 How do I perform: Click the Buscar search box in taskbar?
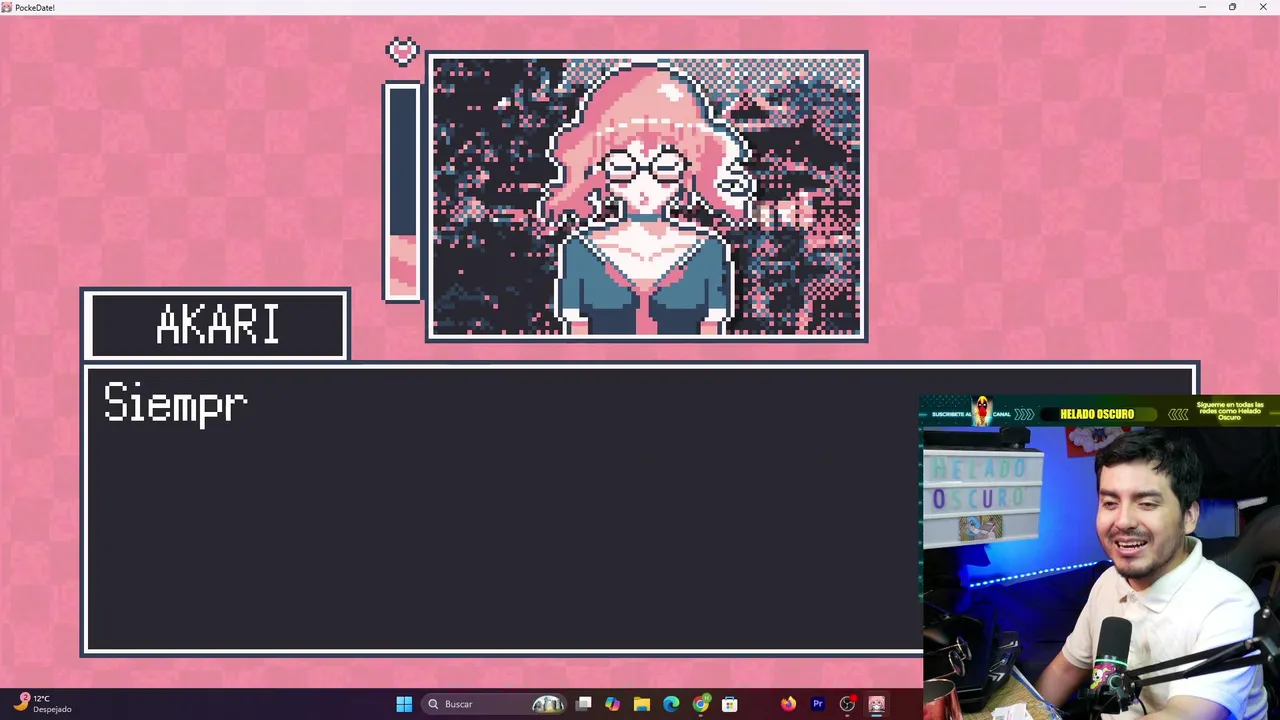[495, 704]
